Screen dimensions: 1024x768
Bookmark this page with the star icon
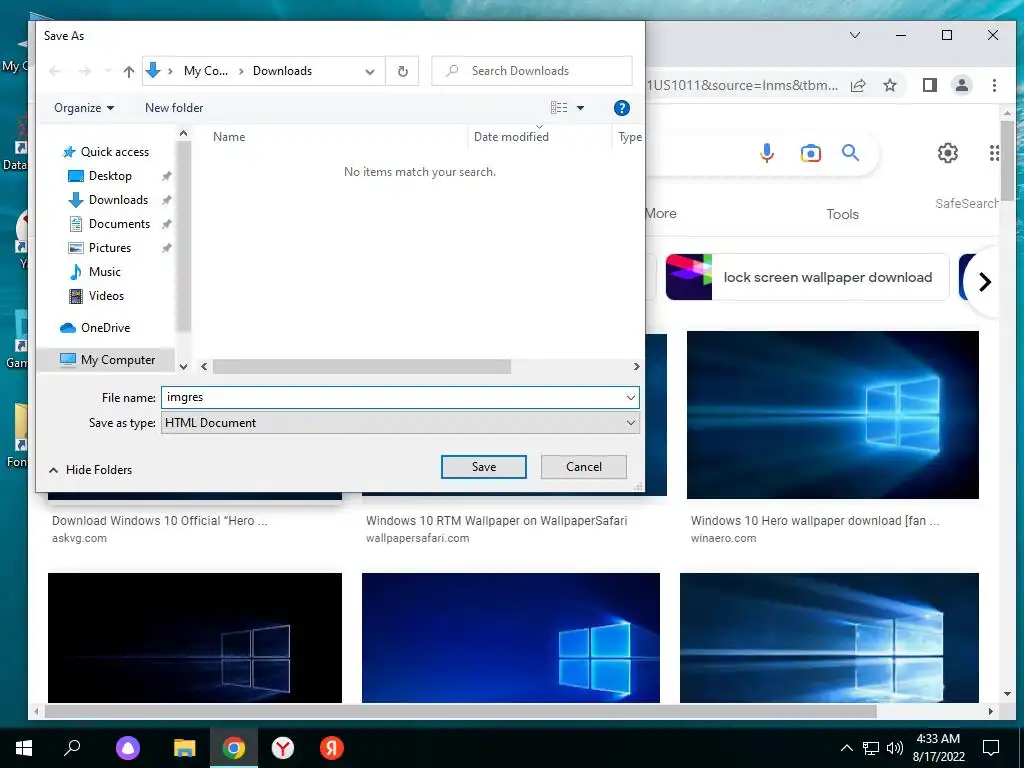point(889,86)
